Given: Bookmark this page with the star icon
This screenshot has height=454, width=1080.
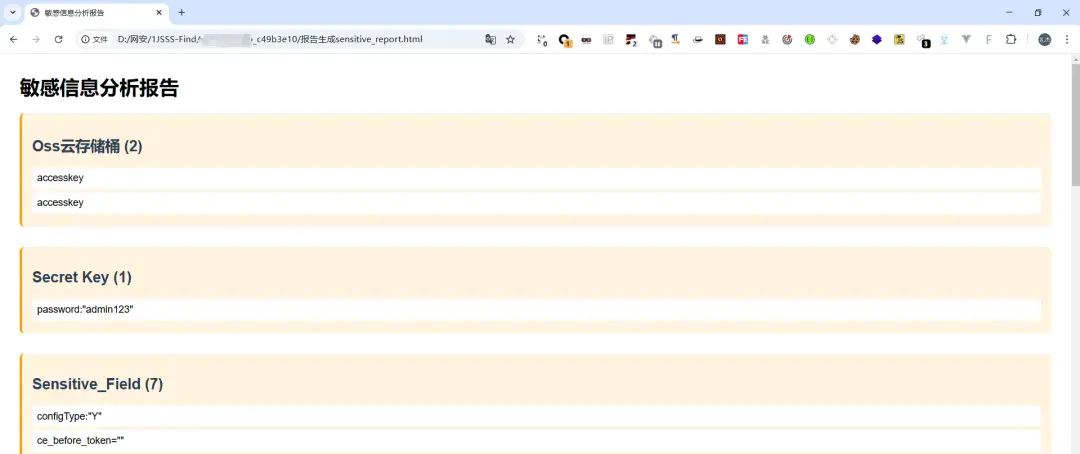Looking at the screenshot, I should (x=511, y=39).
